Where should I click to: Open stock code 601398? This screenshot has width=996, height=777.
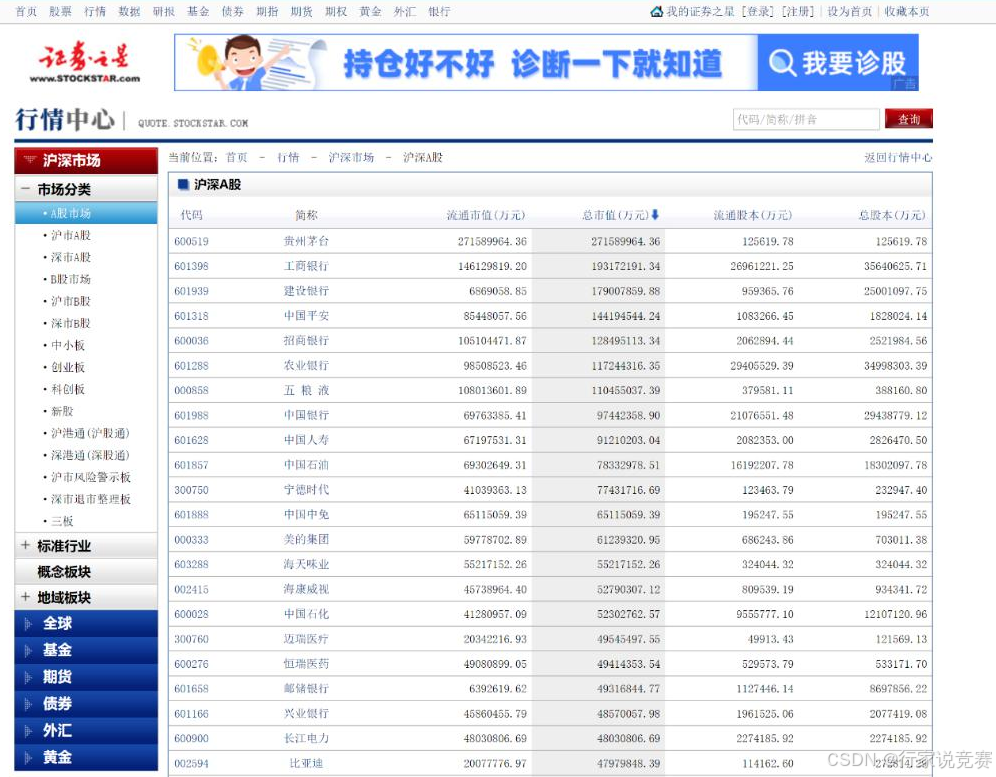point(191,266)
